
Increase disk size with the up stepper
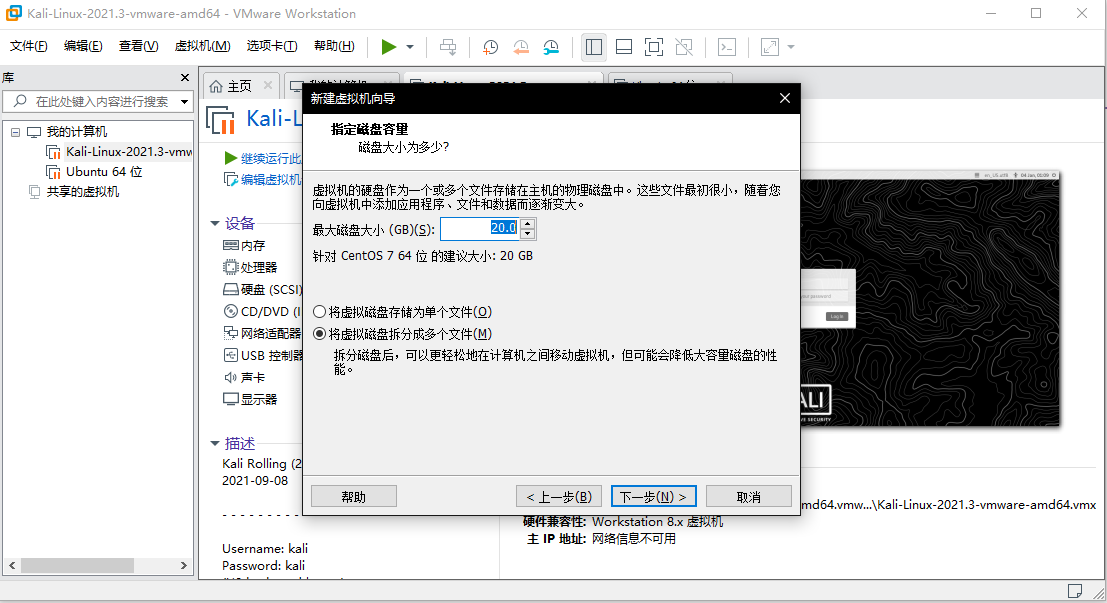(528, 223)
